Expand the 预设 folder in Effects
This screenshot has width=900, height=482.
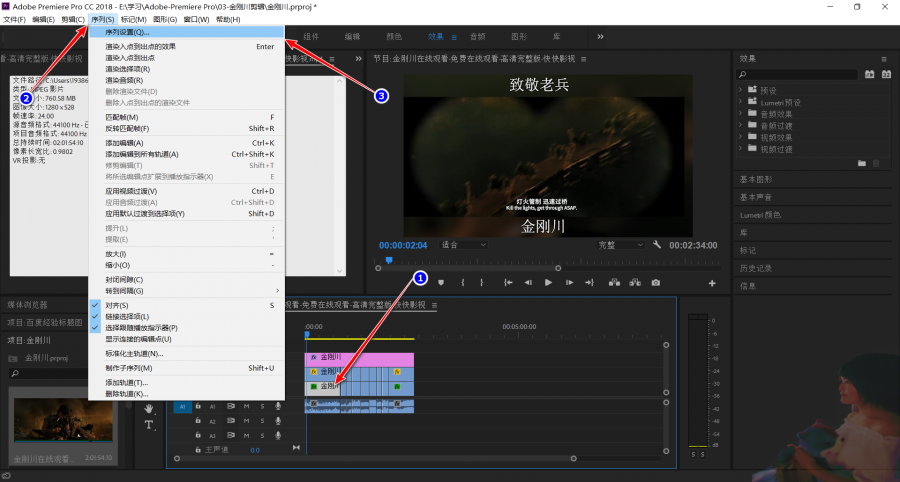pyautogui.click(x=740, y=90)
